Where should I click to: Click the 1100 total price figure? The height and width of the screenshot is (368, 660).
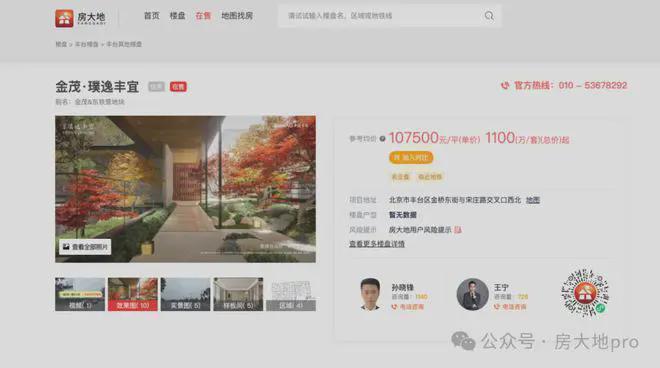click(500, 138)
